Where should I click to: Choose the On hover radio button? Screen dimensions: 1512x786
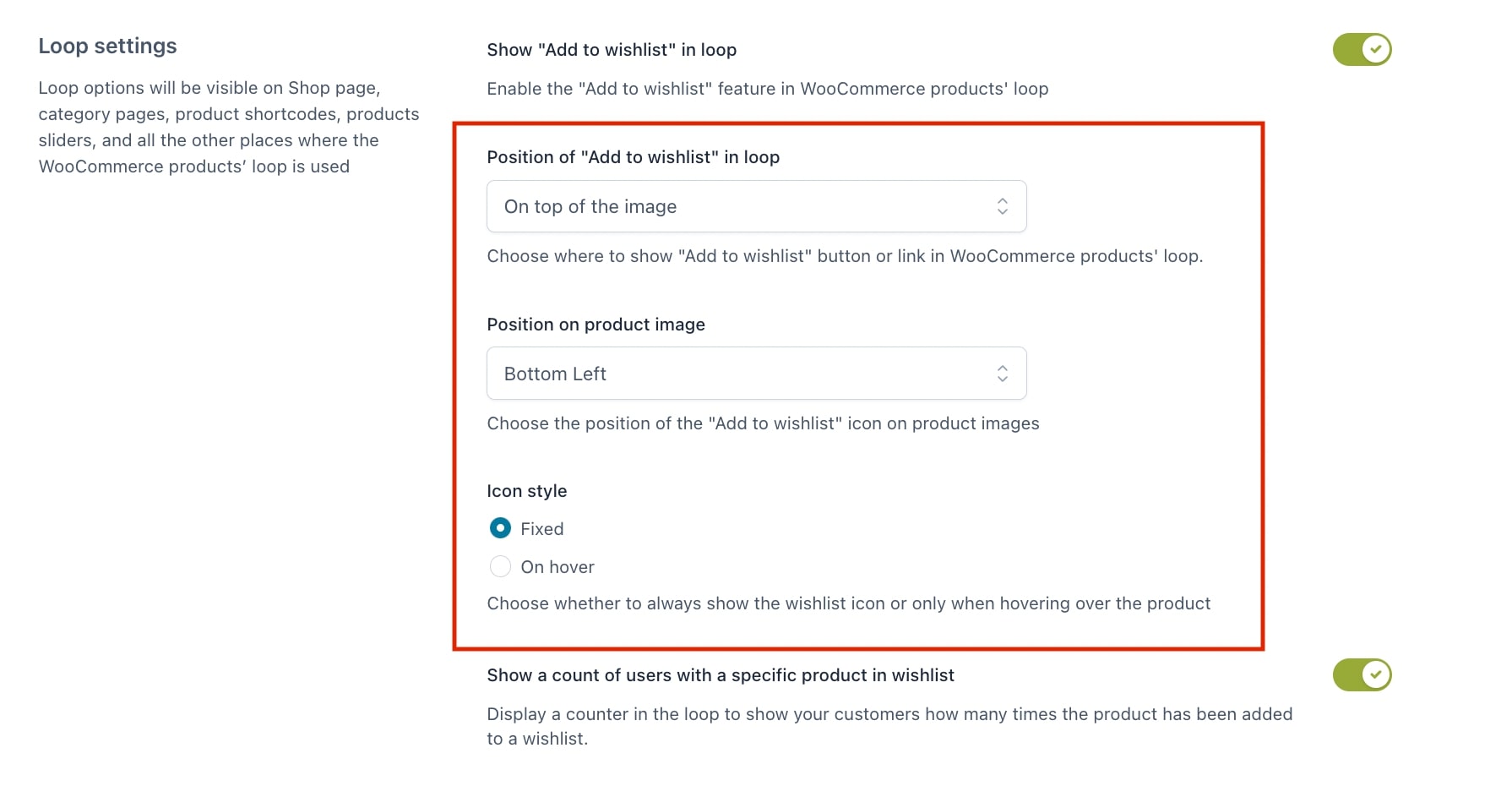coord(500,566)
